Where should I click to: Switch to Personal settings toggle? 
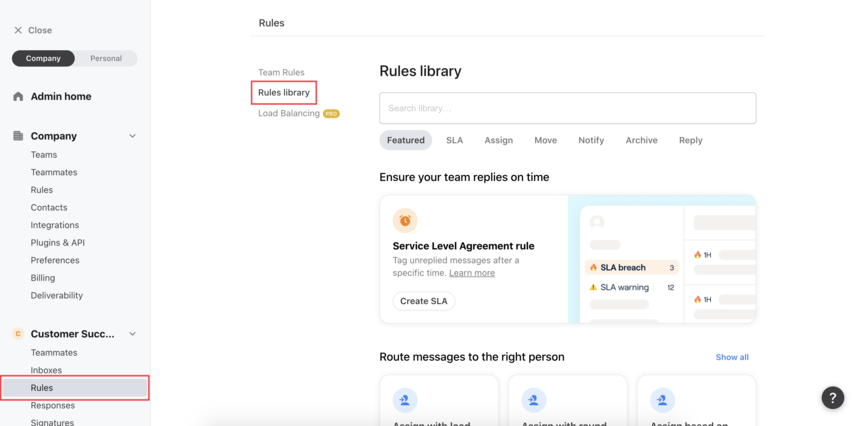(x=106, y=59)
